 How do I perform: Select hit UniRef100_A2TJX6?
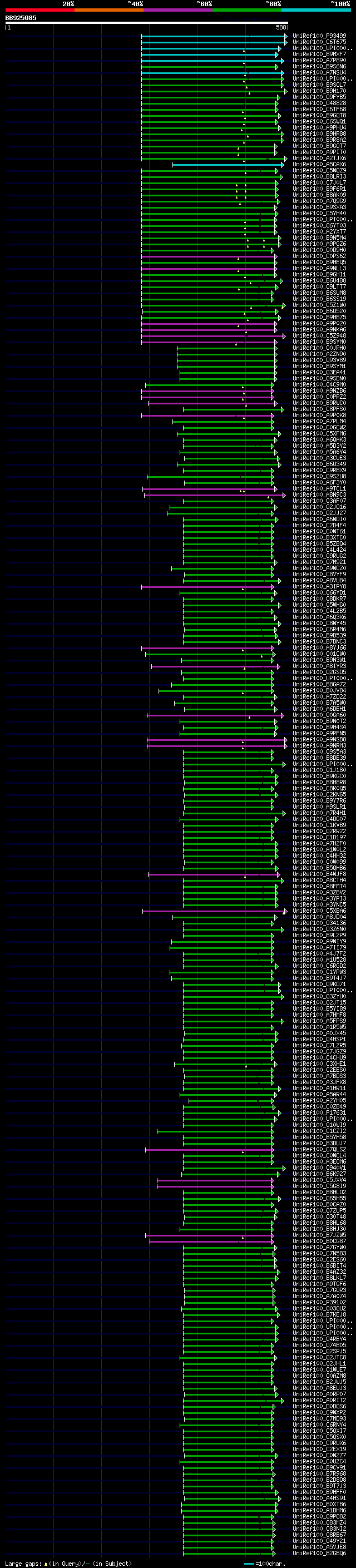[319, 159]
